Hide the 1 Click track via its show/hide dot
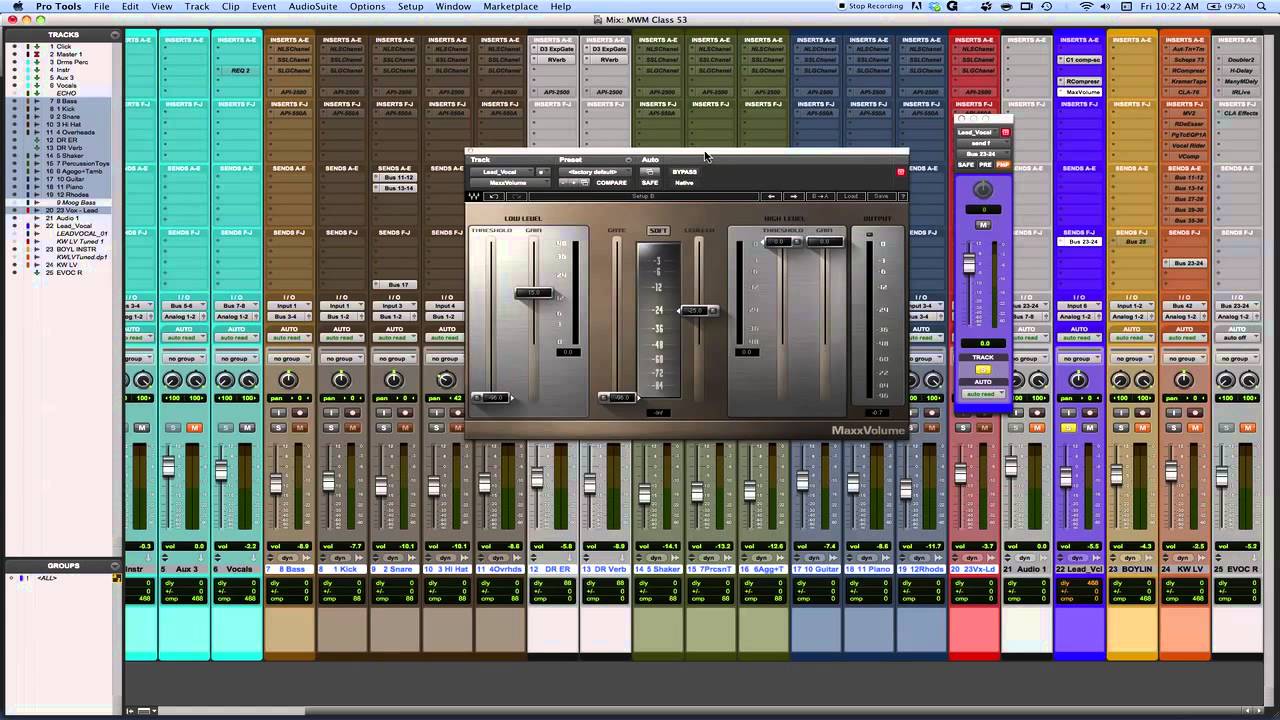The height and width of the screenshot is (720, 1280). point(14,47)
